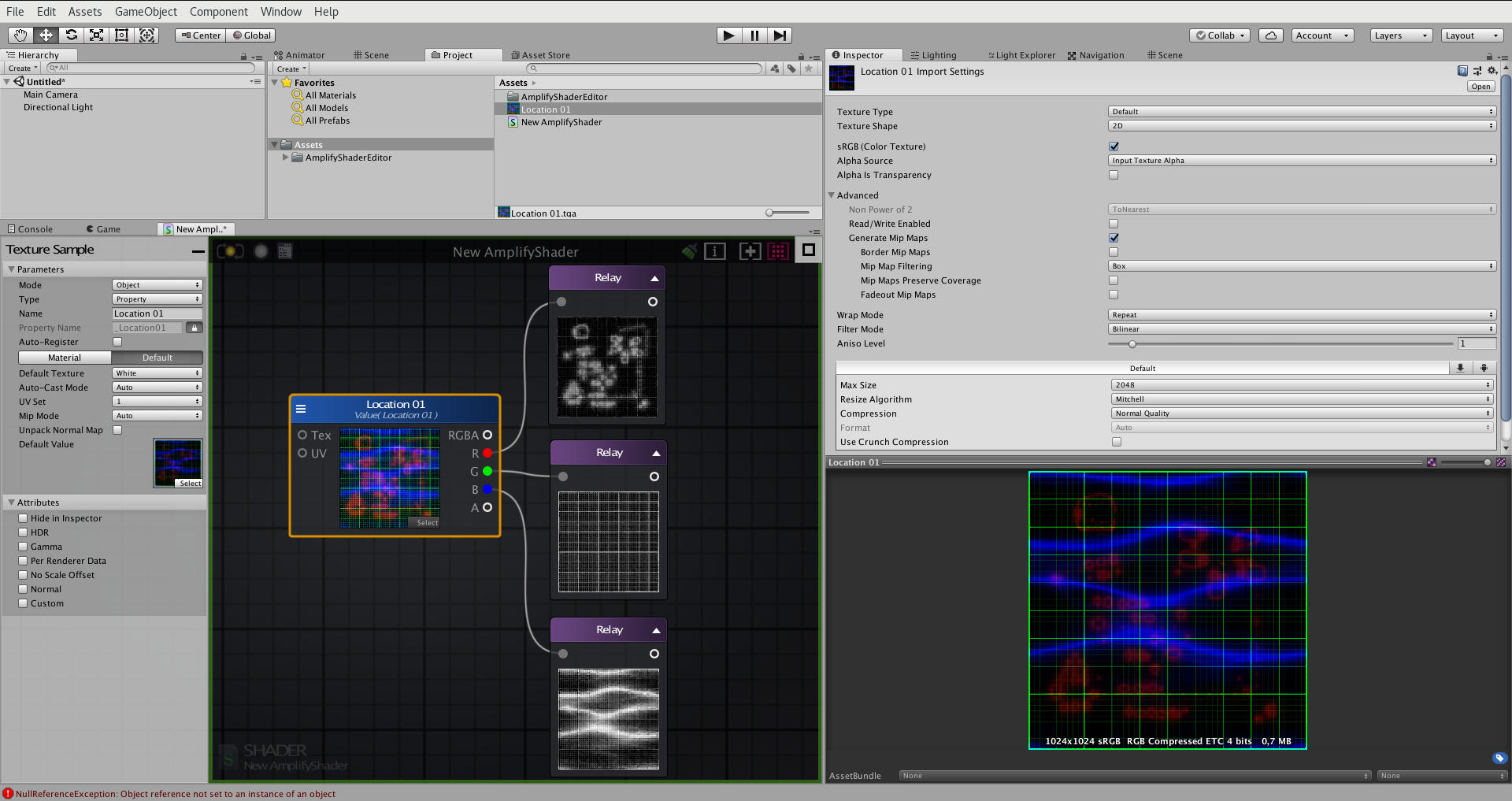The width and height of the screenshot is (1512, 801).
Task: Enable Use Crunch Compression checkbox
Action: (1117, 442)
